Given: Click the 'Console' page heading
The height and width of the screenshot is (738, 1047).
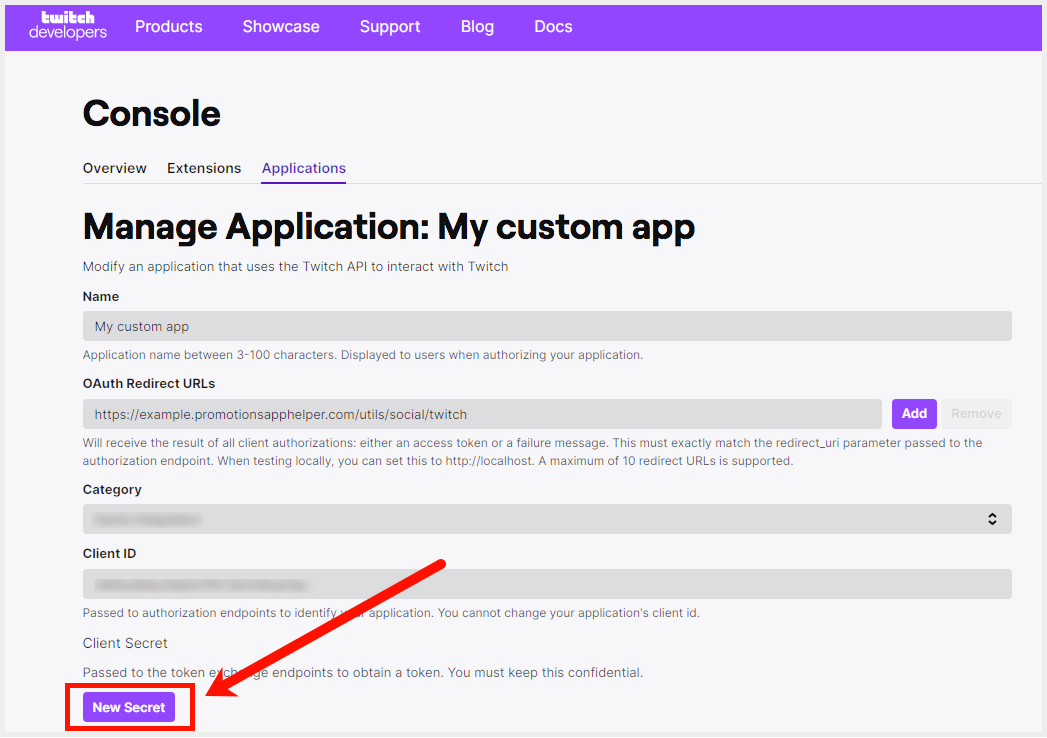Looking at the screenshot, I should click(152, 114).
